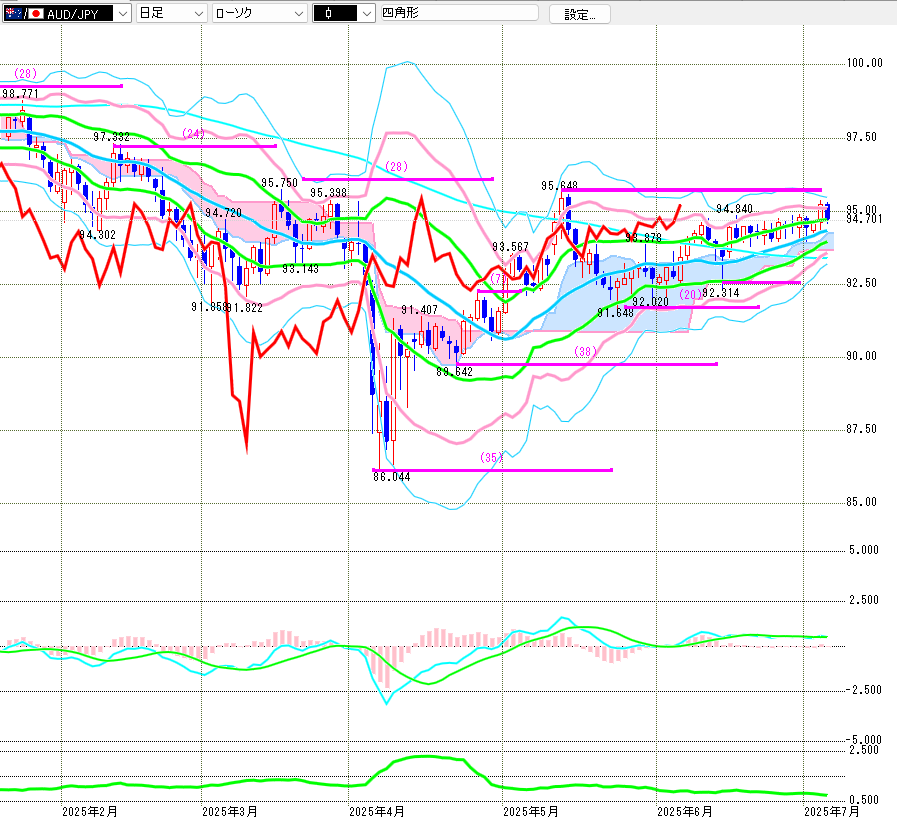Click the 94.302 price label
Image resolution: width=897 pixels, height=821 pixels.
click(x=97, y=235)
